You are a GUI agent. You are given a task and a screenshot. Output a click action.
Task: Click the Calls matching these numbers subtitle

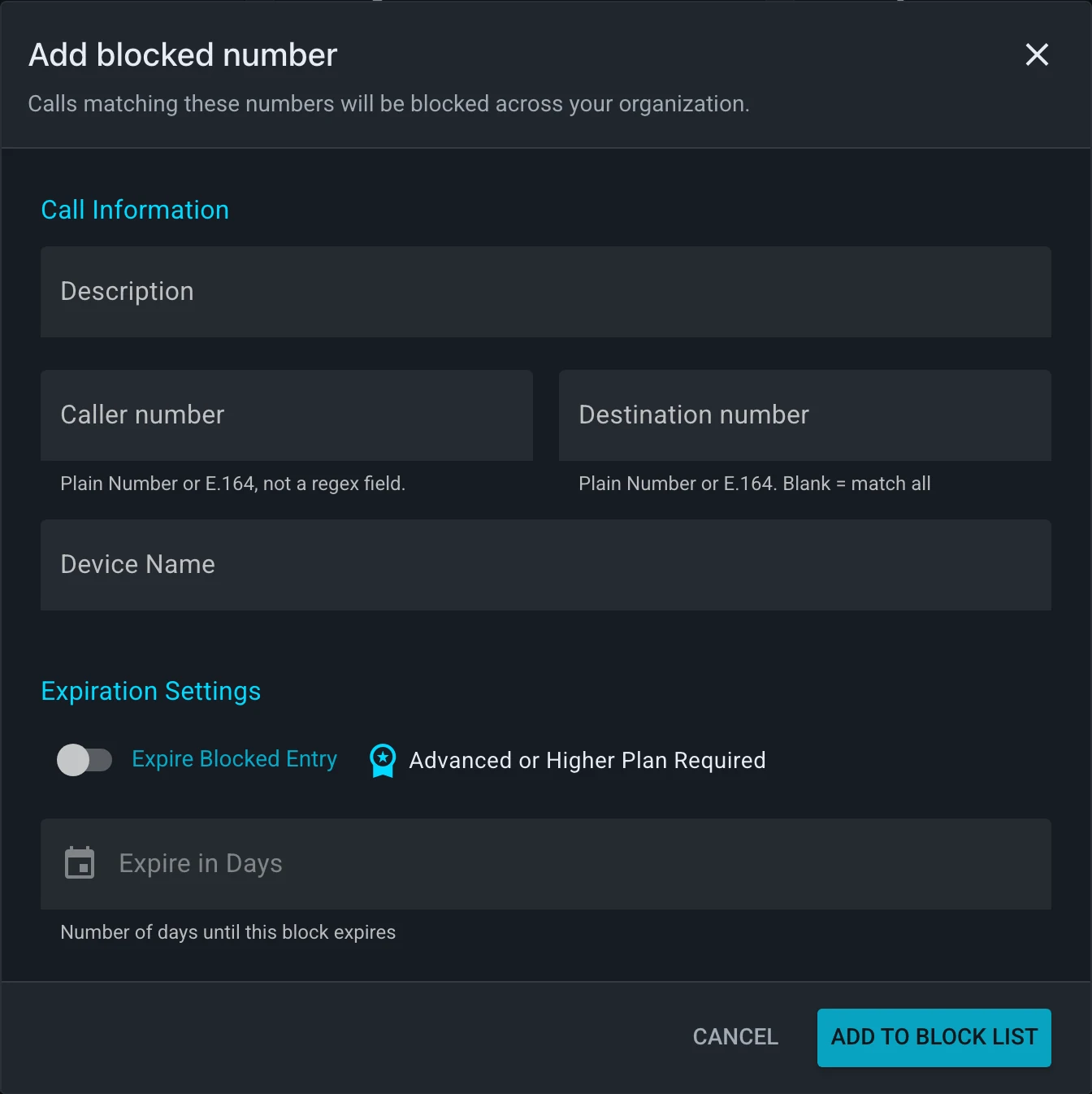tap(389, 104)
